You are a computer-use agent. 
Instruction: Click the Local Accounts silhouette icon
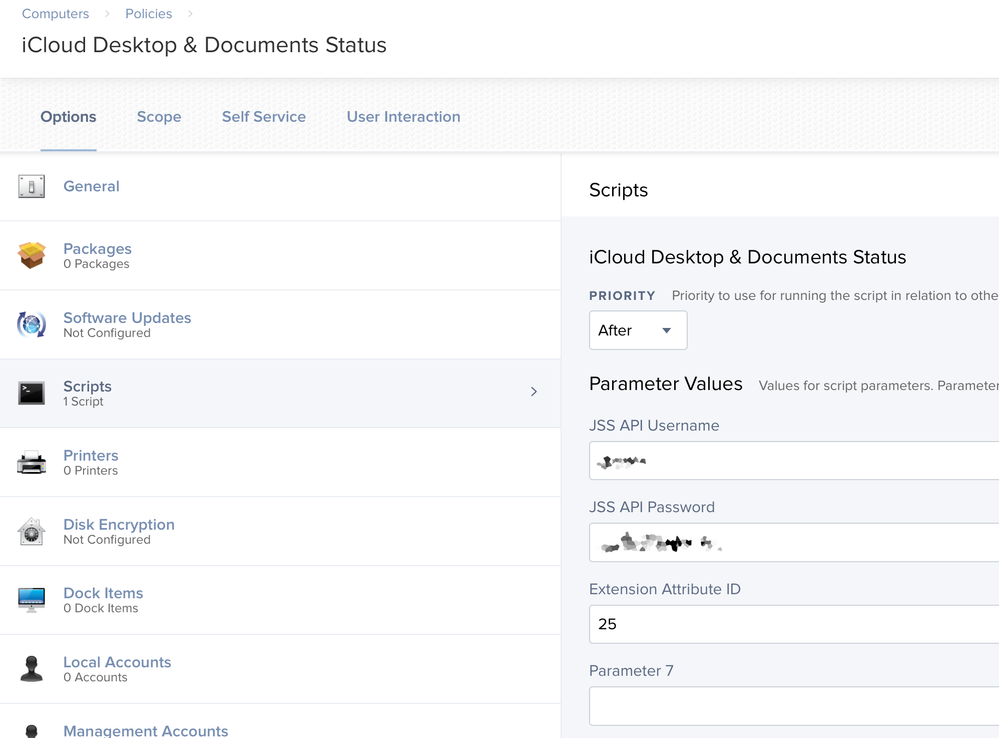(31, 669)
